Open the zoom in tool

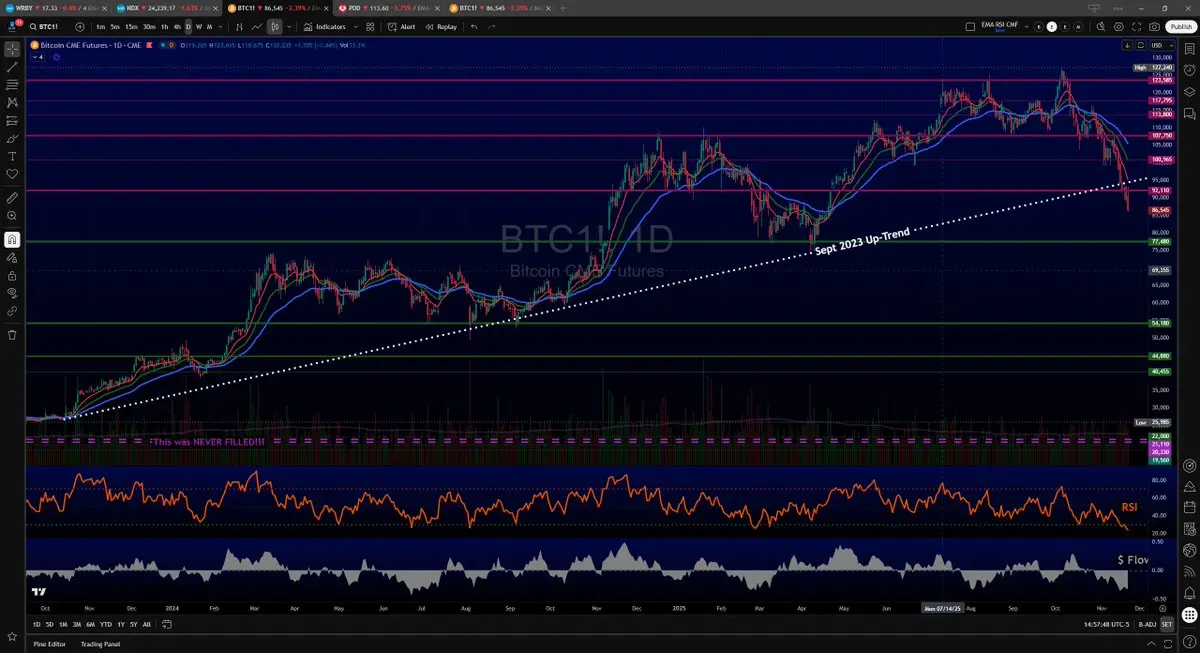12,215
